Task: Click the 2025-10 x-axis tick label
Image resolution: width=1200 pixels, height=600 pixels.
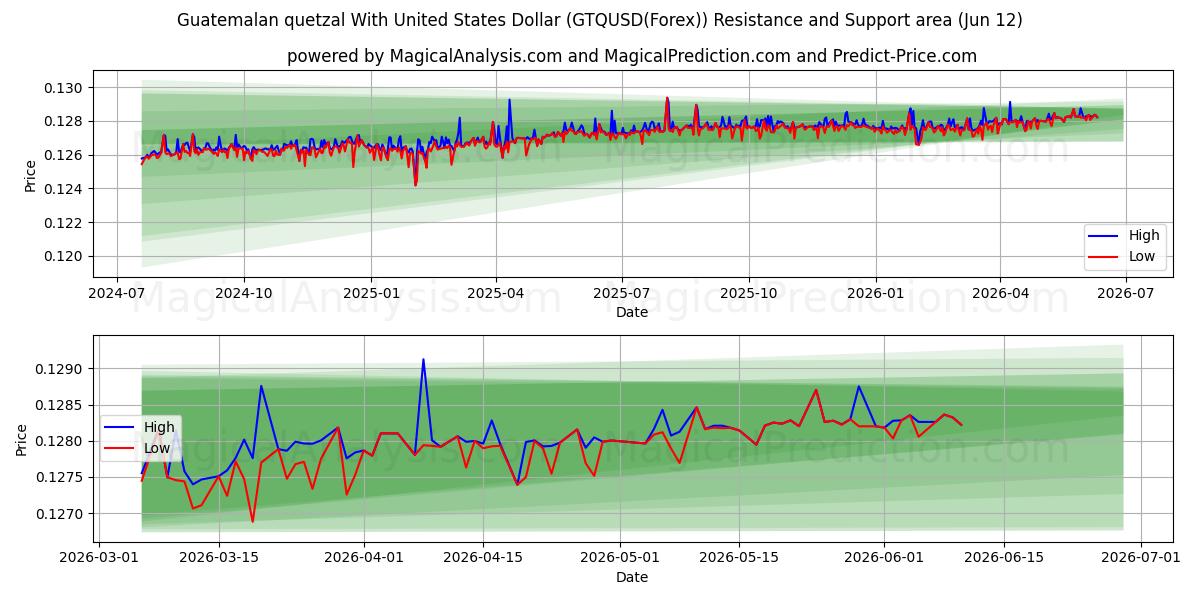Action: pos(748,293)
